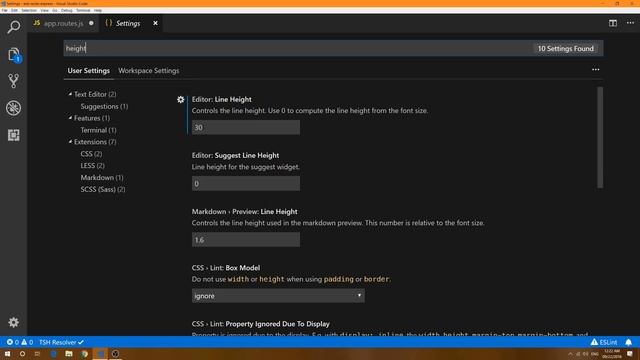This screenshot has width=640, height=360.
Task: Open the Source Control view
Action: pyautogui.click(x=13, y=81)
